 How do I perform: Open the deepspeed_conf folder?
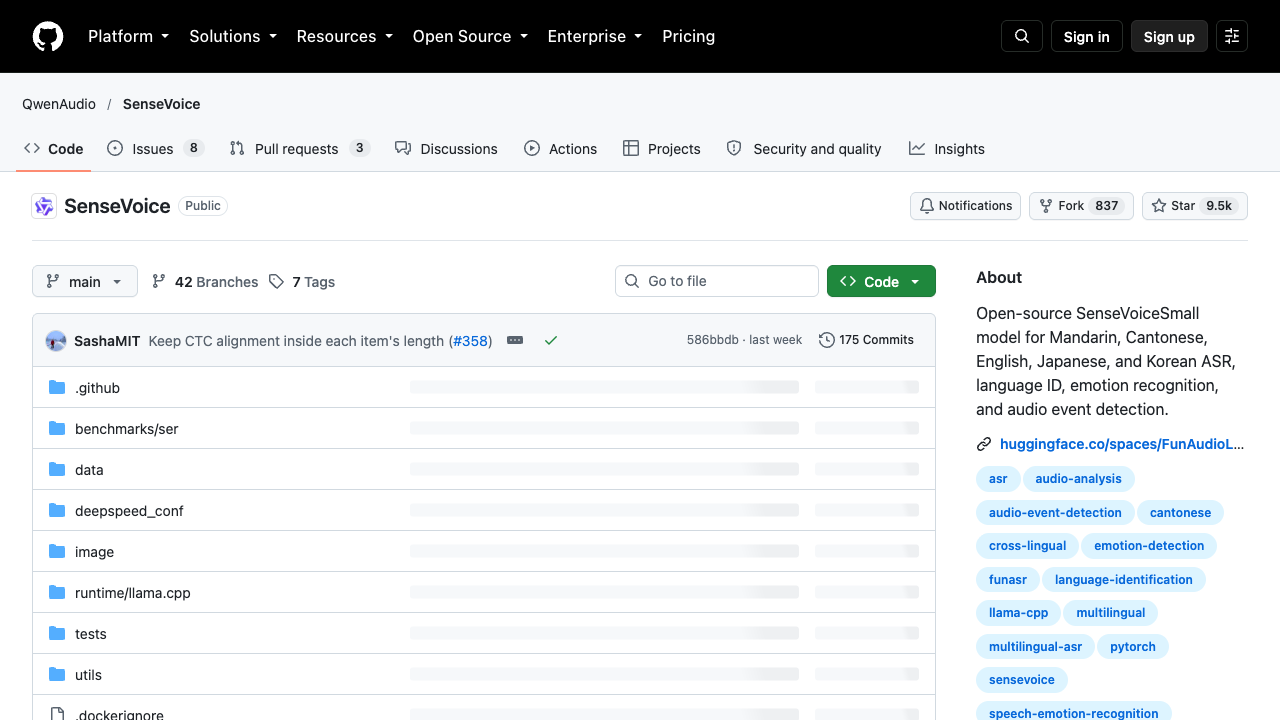[x=129, y=511]
